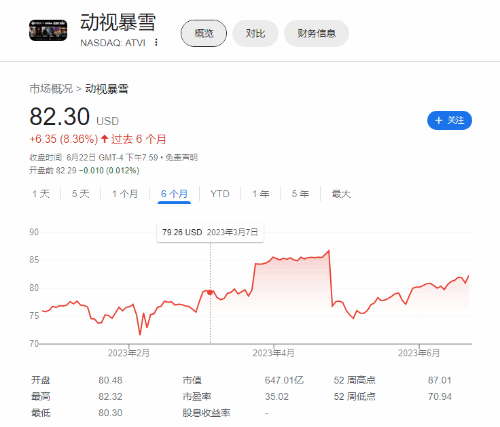Click the 开盘前 82.29 pre-market text
The height and width of the screenshot is (427, 500).
click(x=53, y=171)
